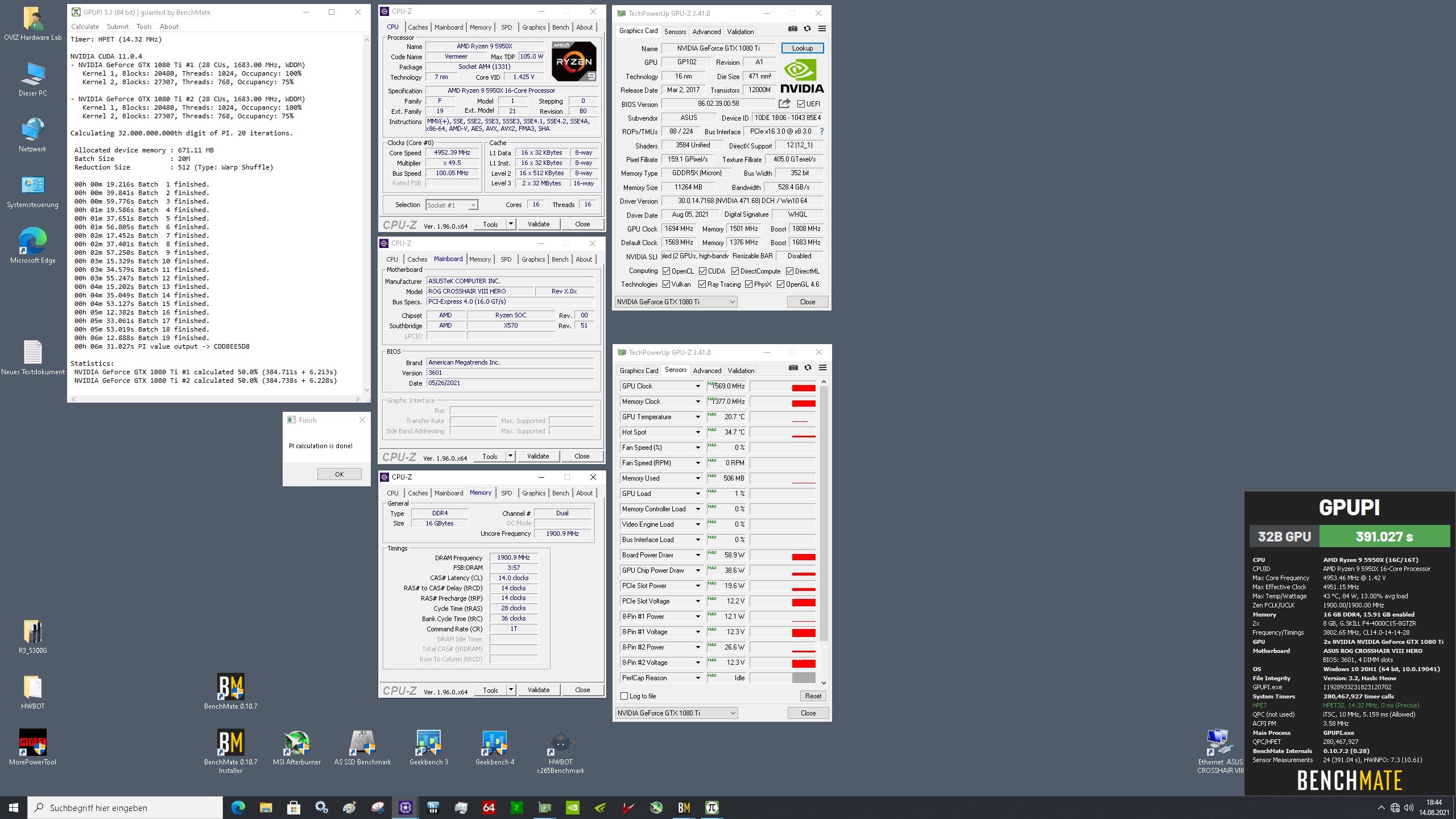Screen dimensions: 1456x819
Task: Open GPU selector dropdown in GPU-Z Sensors window
Action: click(x=676, y=713)
